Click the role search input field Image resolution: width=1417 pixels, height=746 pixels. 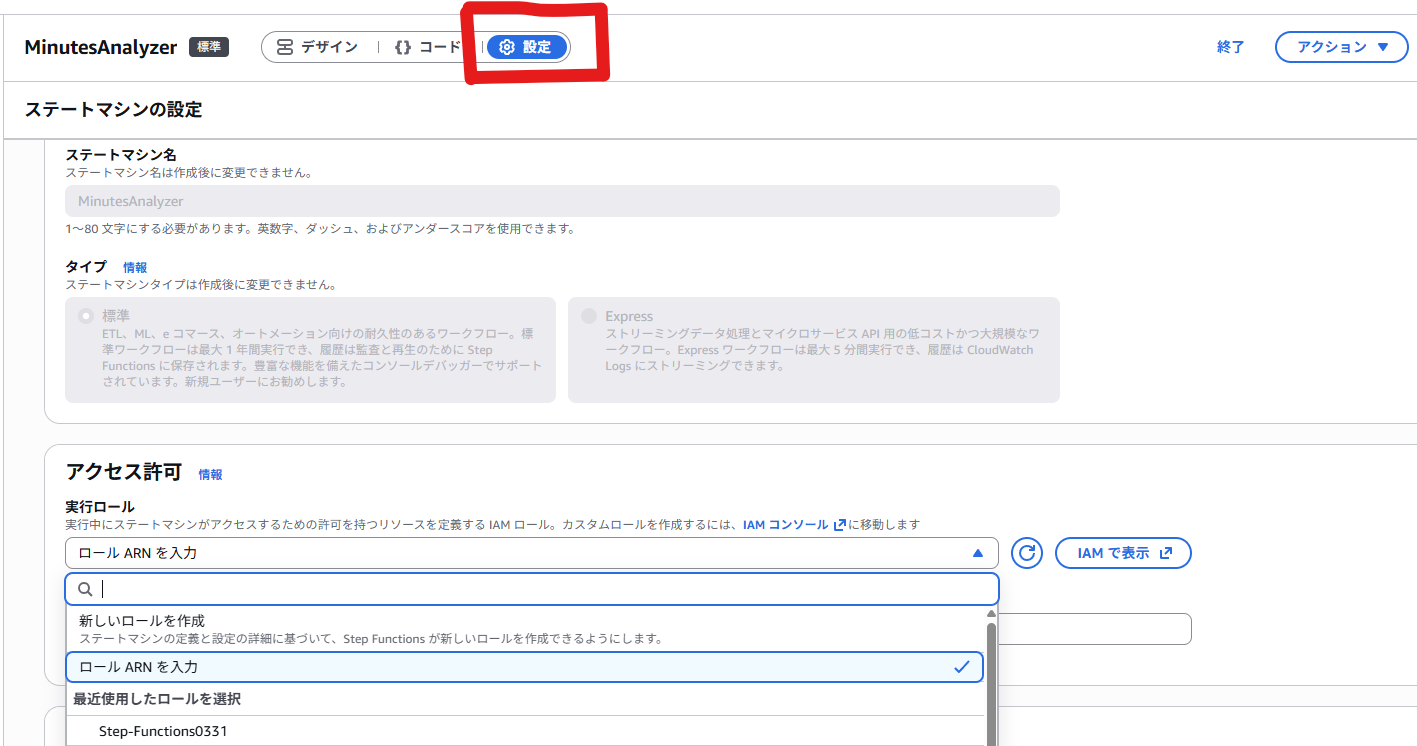click(x=532, y=589)
